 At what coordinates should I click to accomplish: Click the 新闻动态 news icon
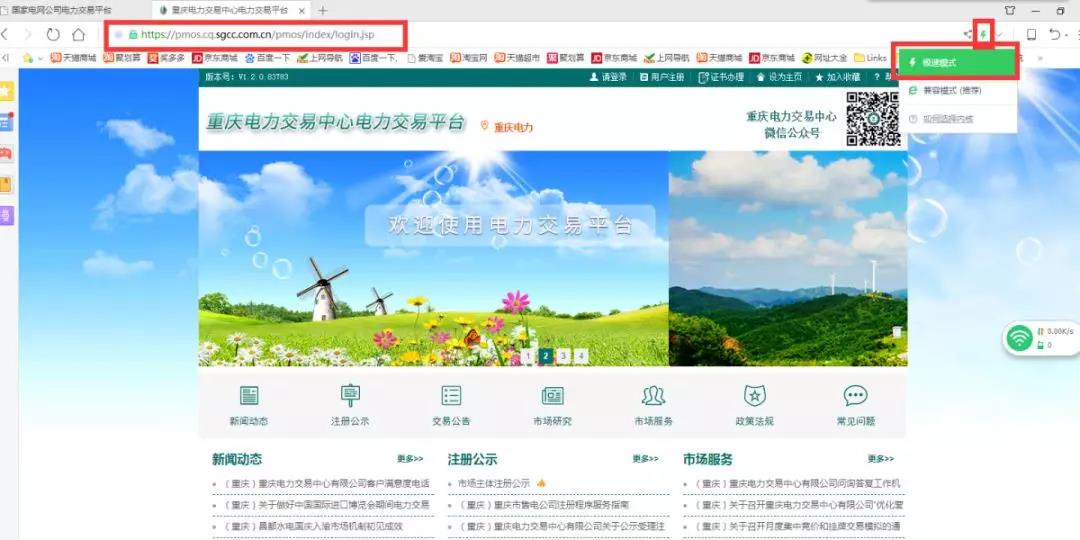(x=248, y=396)
